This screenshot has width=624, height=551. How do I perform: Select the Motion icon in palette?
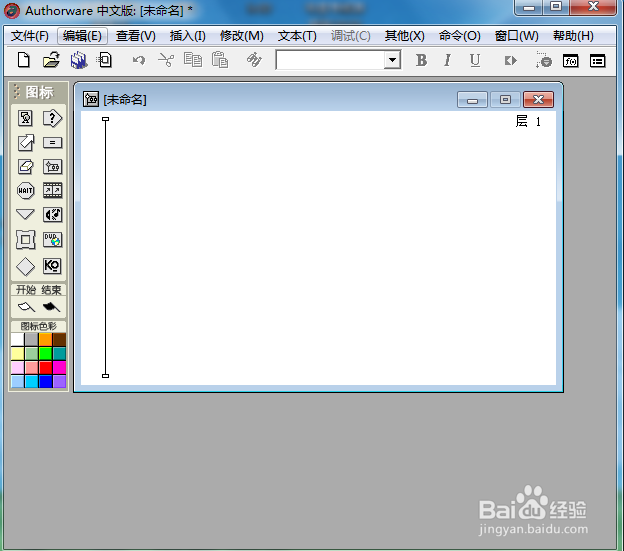[25, 142]
